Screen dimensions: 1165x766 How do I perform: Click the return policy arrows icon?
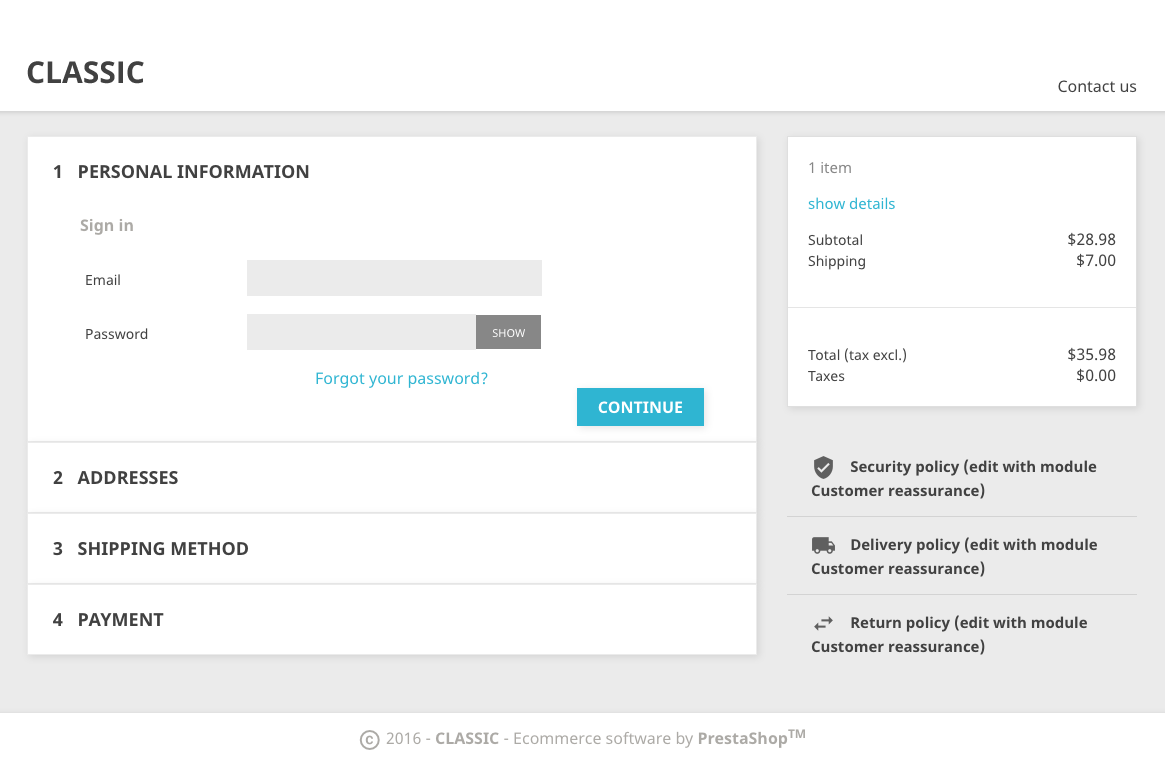coord(823,623)
